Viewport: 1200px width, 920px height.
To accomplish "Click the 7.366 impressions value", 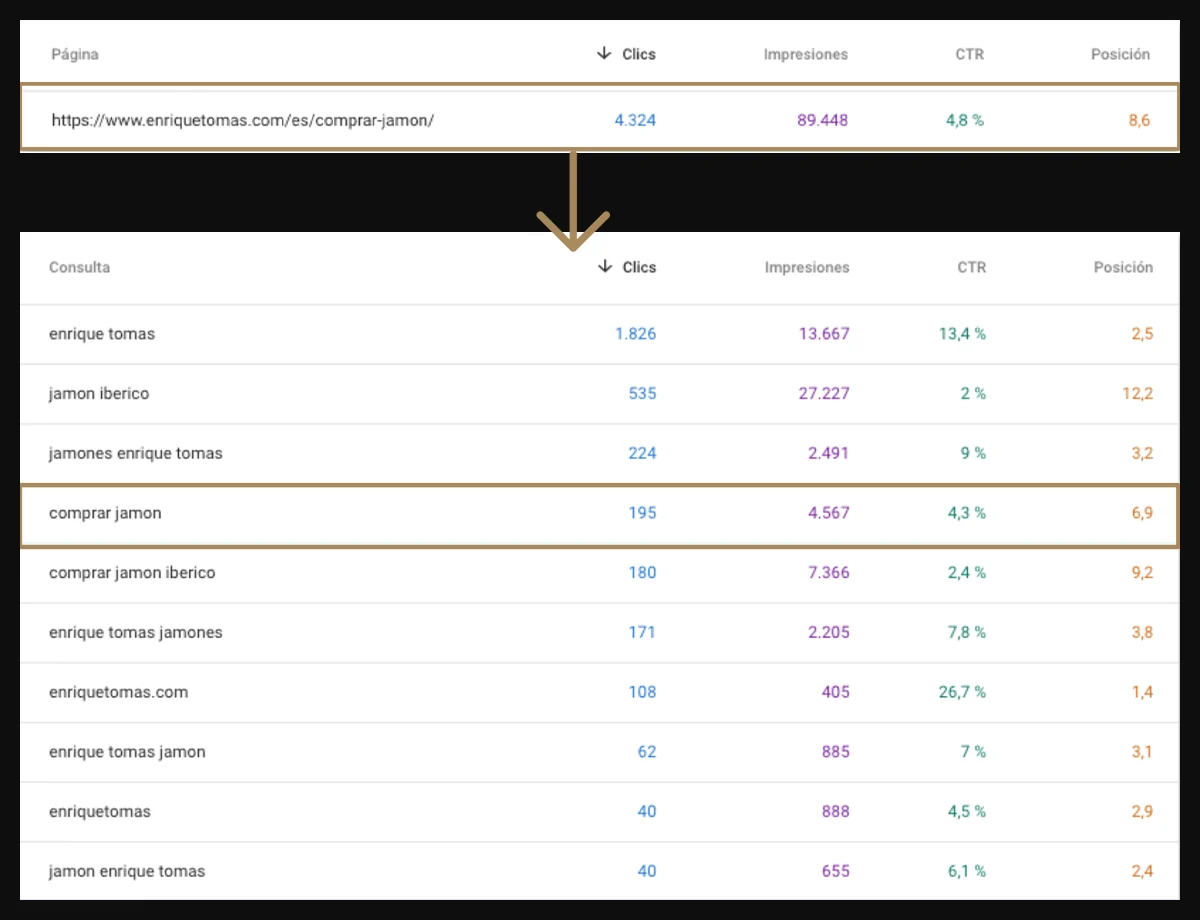I will [829, 573].
